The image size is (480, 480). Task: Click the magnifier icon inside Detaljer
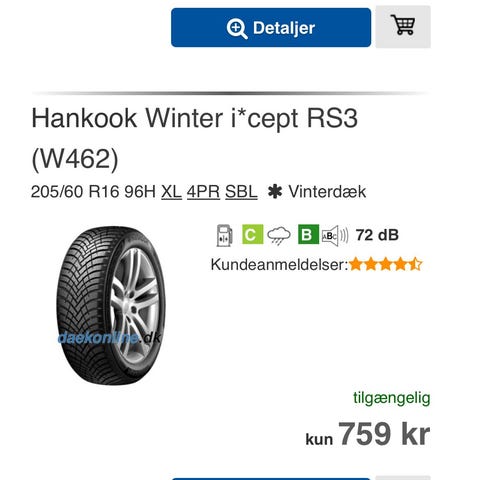click(x=237, y=28)
